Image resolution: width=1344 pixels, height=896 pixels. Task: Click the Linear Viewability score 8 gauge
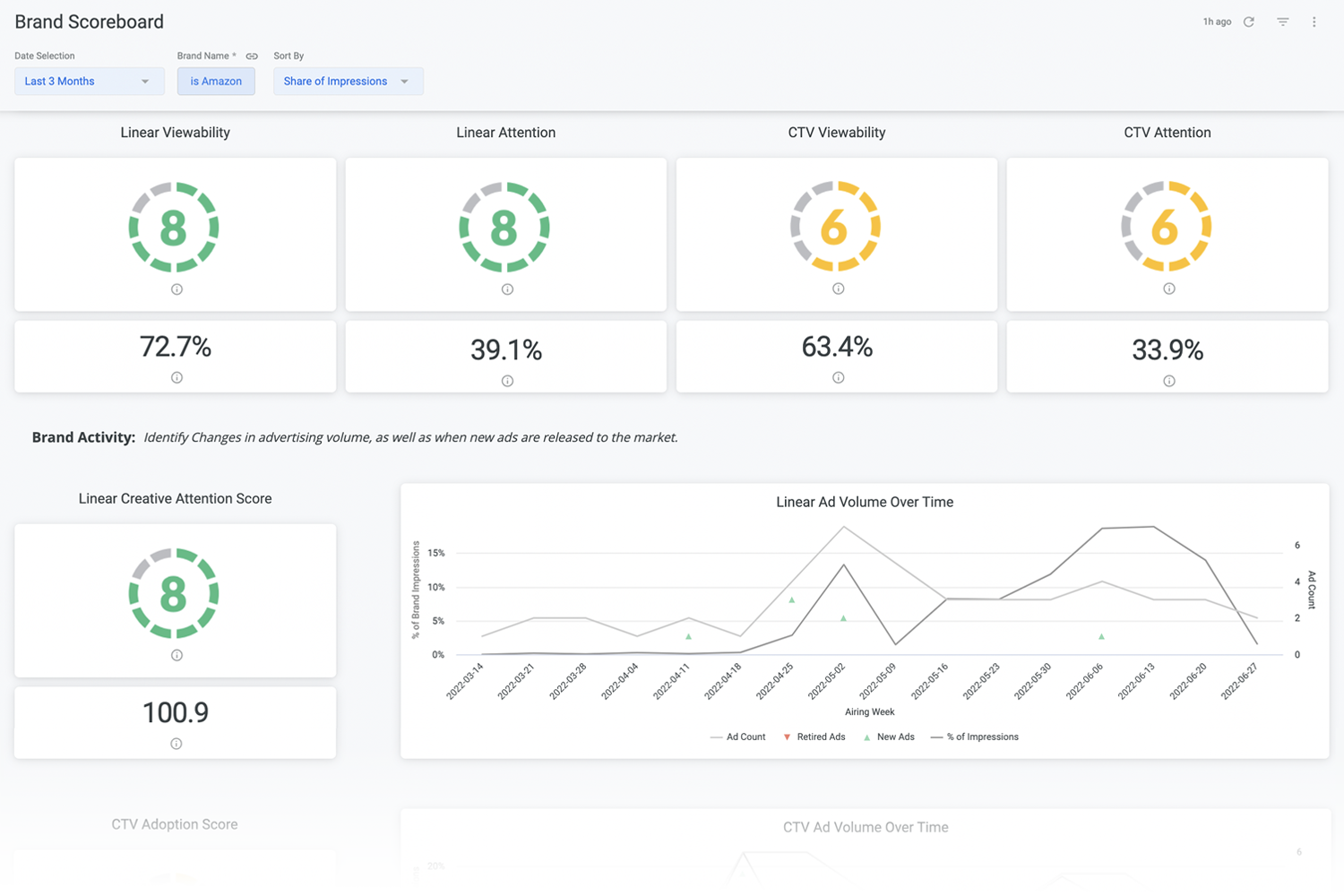(174, 228)
